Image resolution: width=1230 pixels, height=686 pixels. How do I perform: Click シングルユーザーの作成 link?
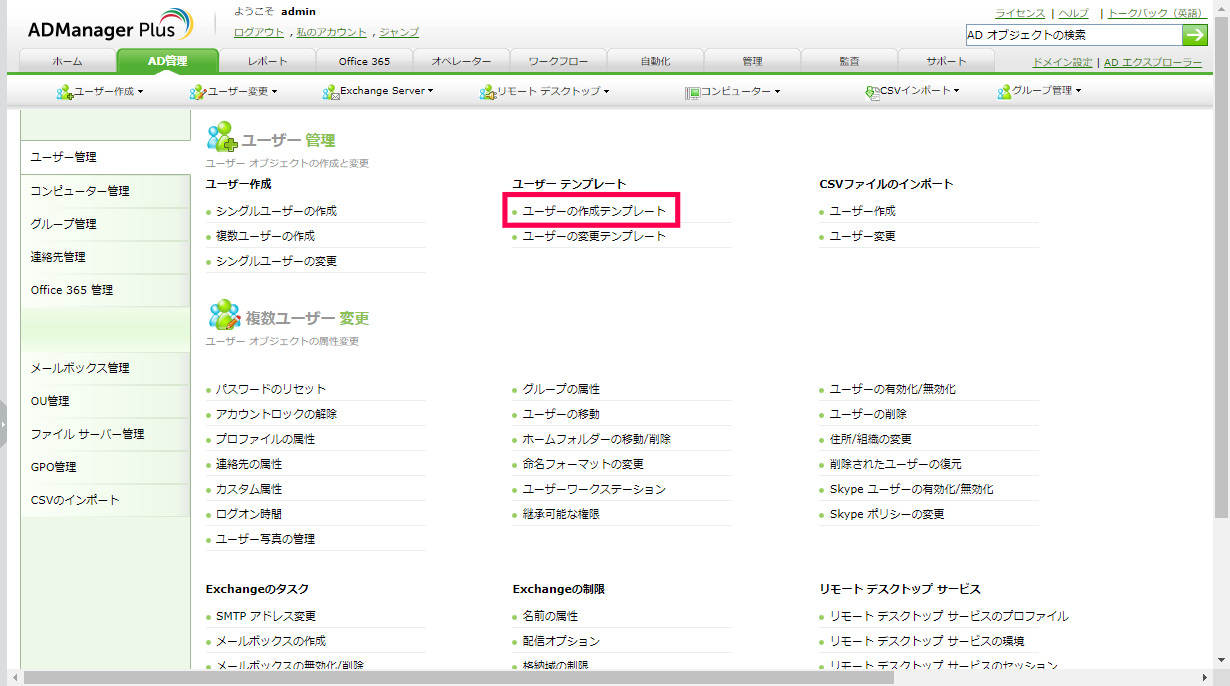pos(276,211)
